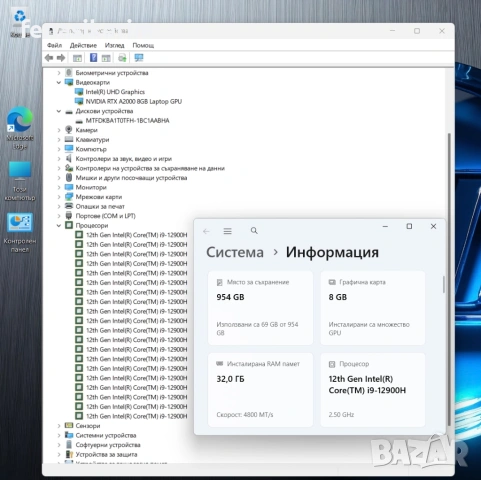Open the Действие menu
The height and width of the screenshot is (480, 481).
(83, 45)
